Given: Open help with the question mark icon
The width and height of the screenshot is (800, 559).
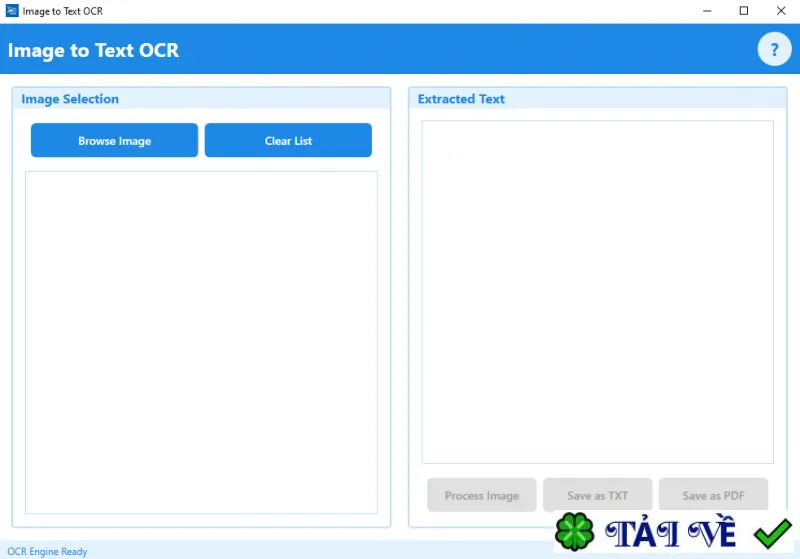Looking at the screenshot, I should 774,49.
